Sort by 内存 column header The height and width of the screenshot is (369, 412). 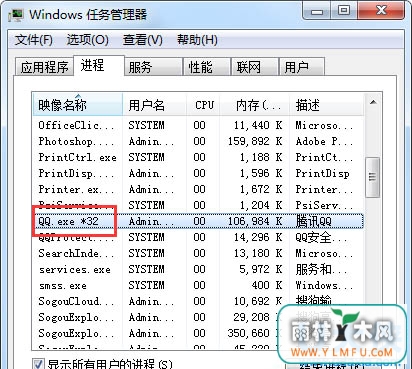click(255, 105)
